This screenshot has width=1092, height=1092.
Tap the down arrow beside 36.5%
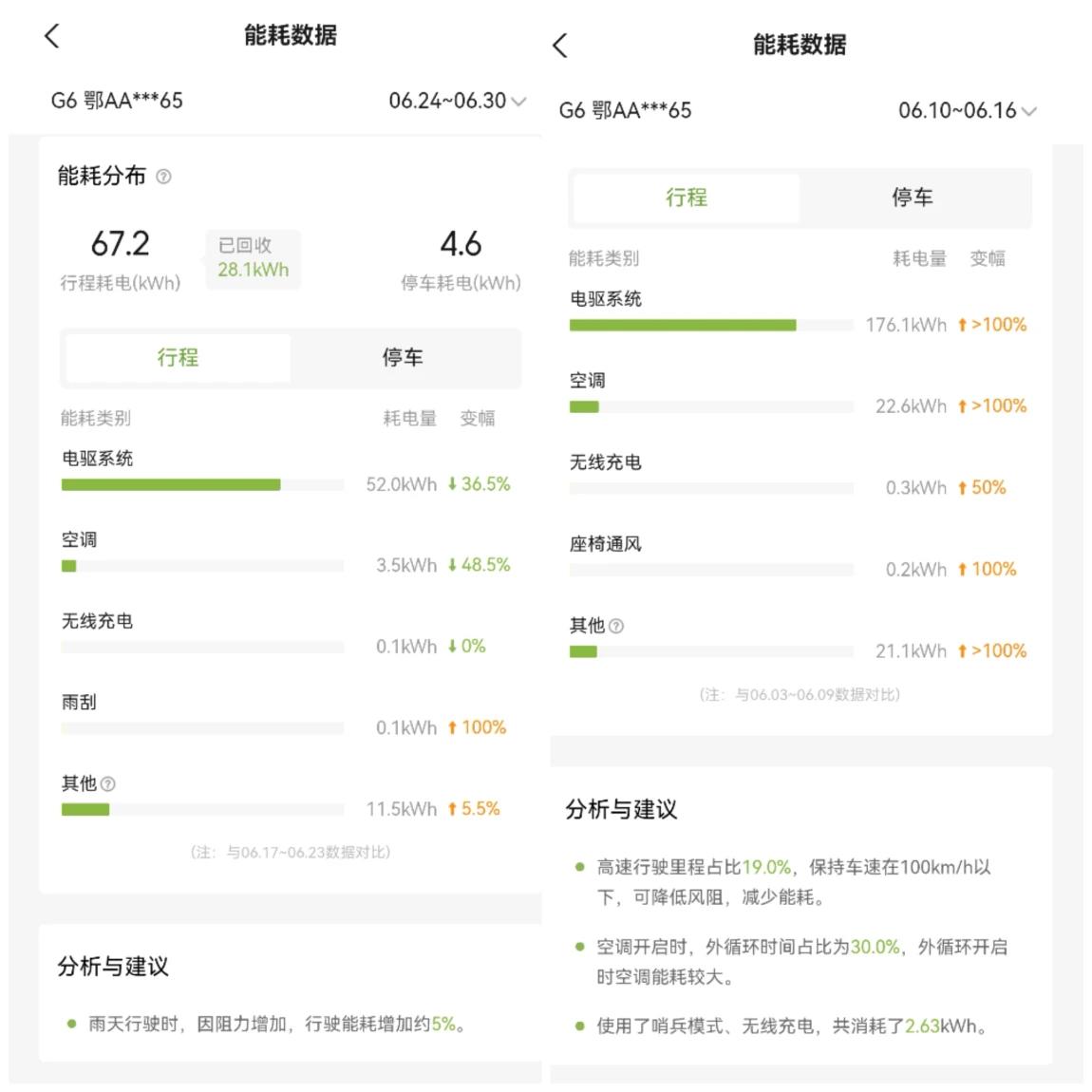point(452,484)
